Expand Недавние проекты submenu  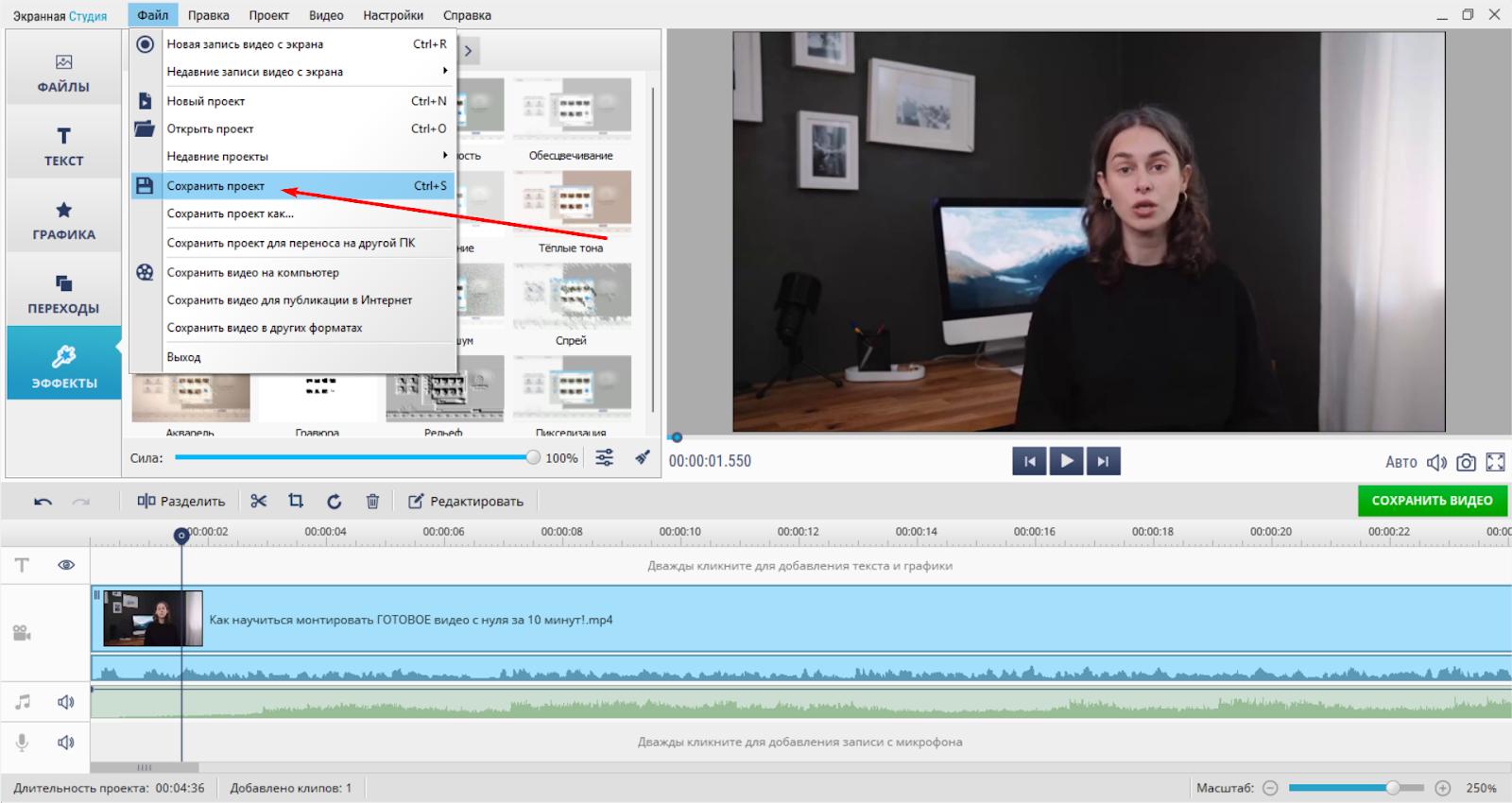pyautogui.click(x=293, y=157)
